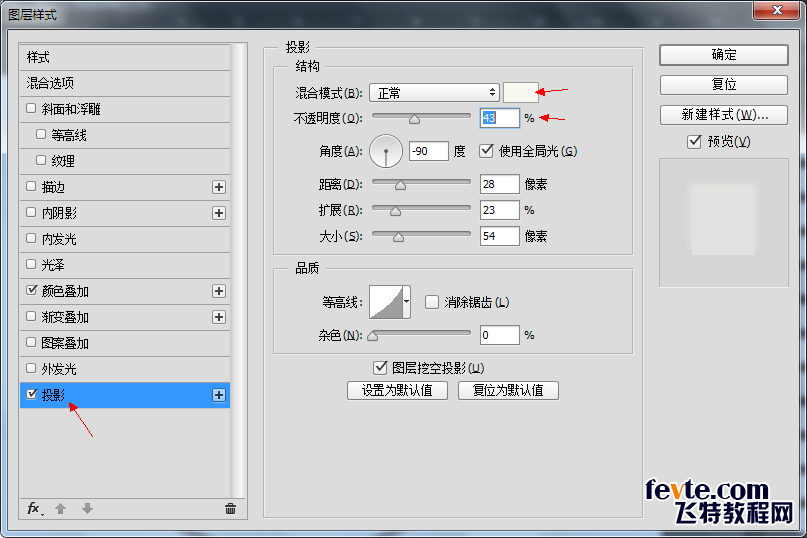Click 复位为默认值 button

(x=508, y=390)
